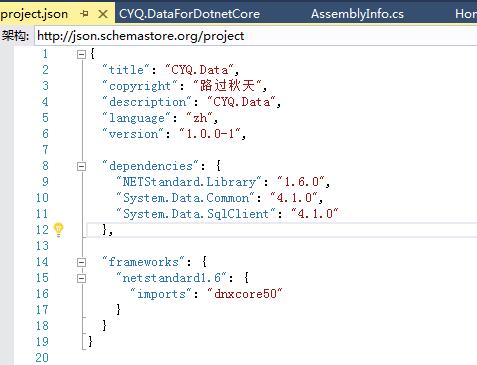Click the "zh" value
This screenshot has height=365, width=477.
point(199,118)
